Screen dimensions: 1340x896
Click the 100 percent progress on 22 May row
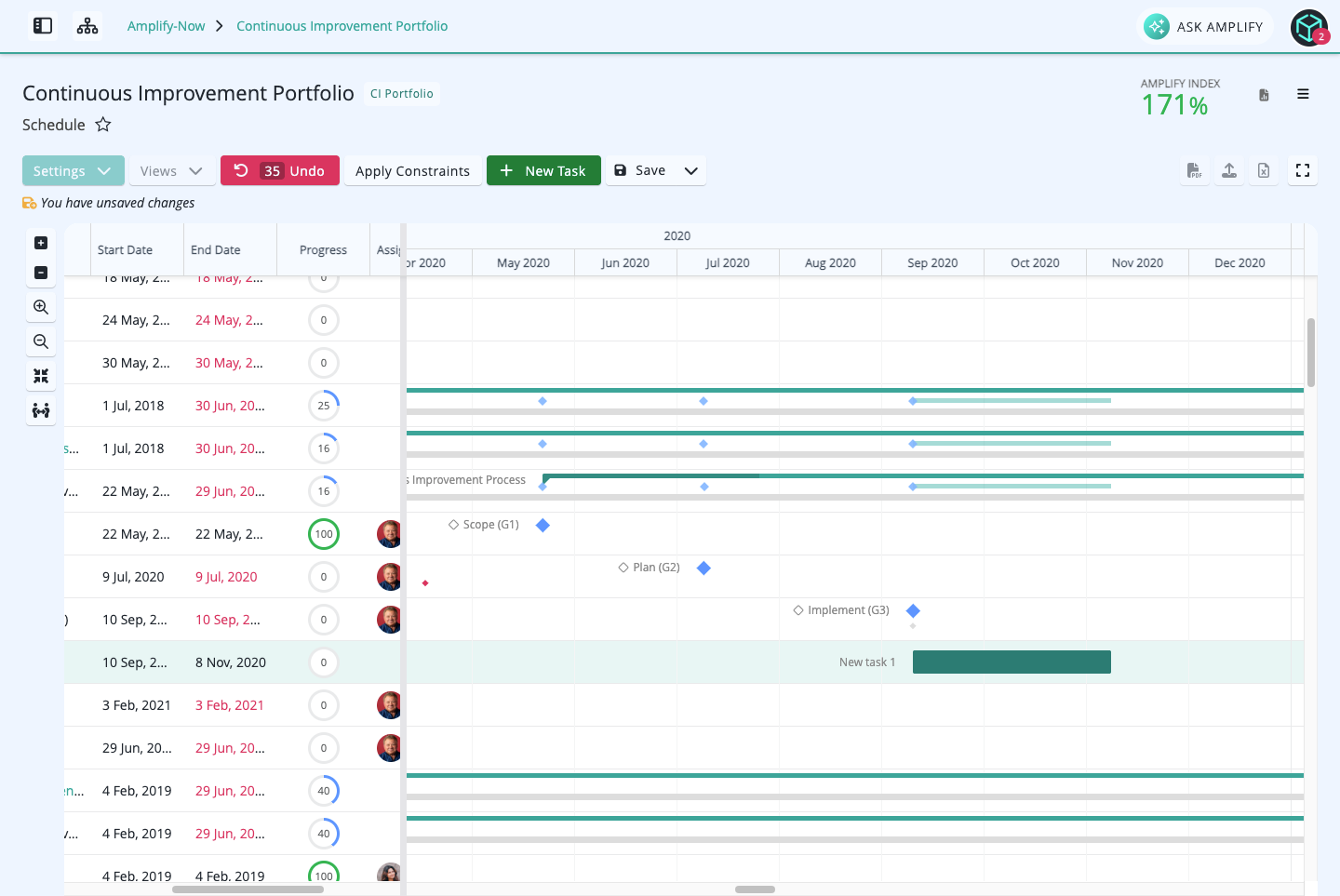click(x=324, y=534)
